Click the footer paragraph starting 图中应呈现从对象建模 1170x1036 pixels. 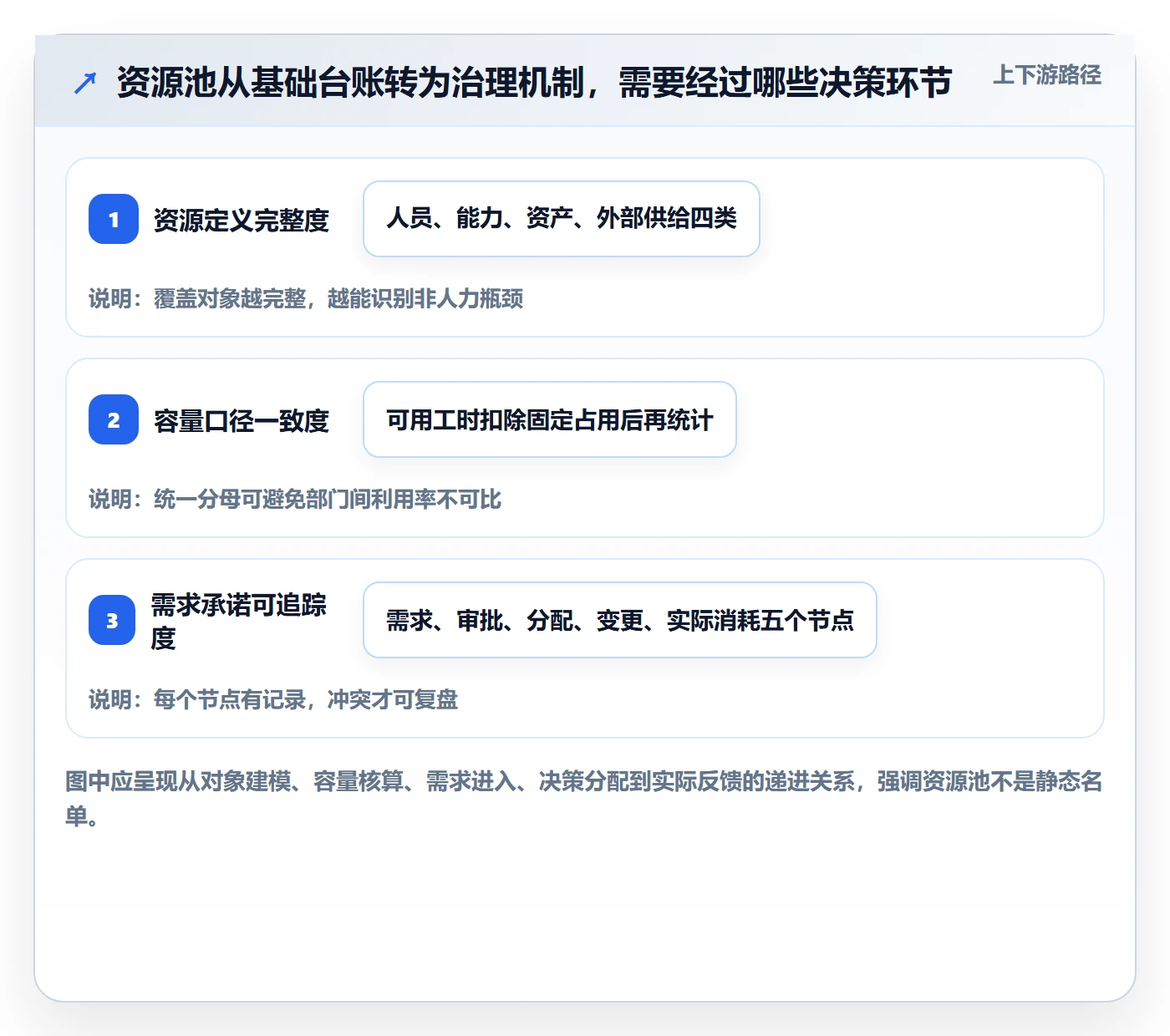(x=584, y=798)
